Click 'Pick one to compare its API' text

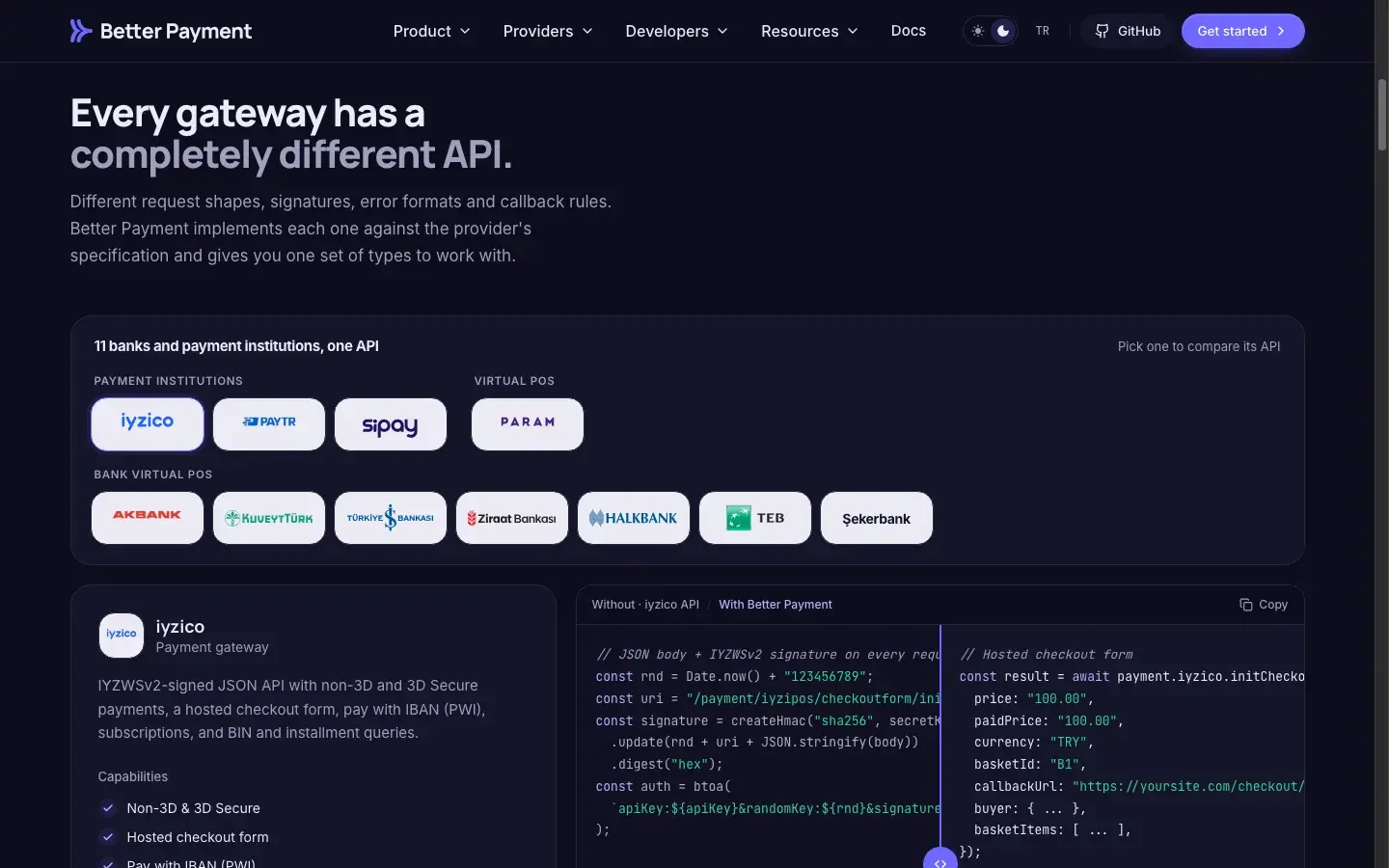(x=1199, y=346)
